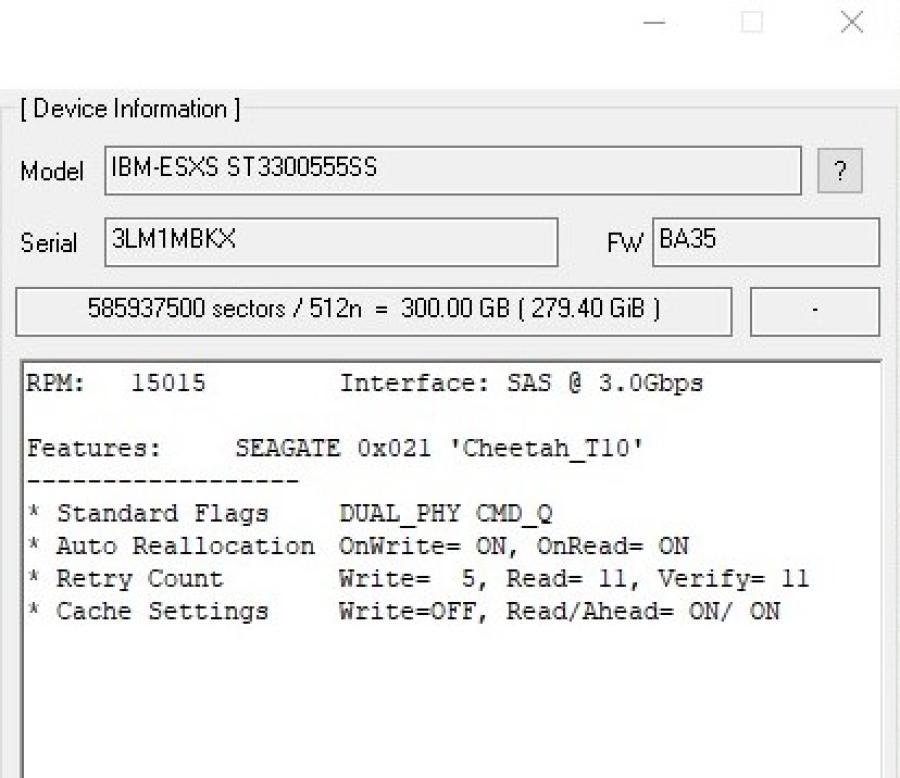900x778 pixels.
Task: Click the "-" button beside the capacity bar
Action: click(x=814, y=311)
